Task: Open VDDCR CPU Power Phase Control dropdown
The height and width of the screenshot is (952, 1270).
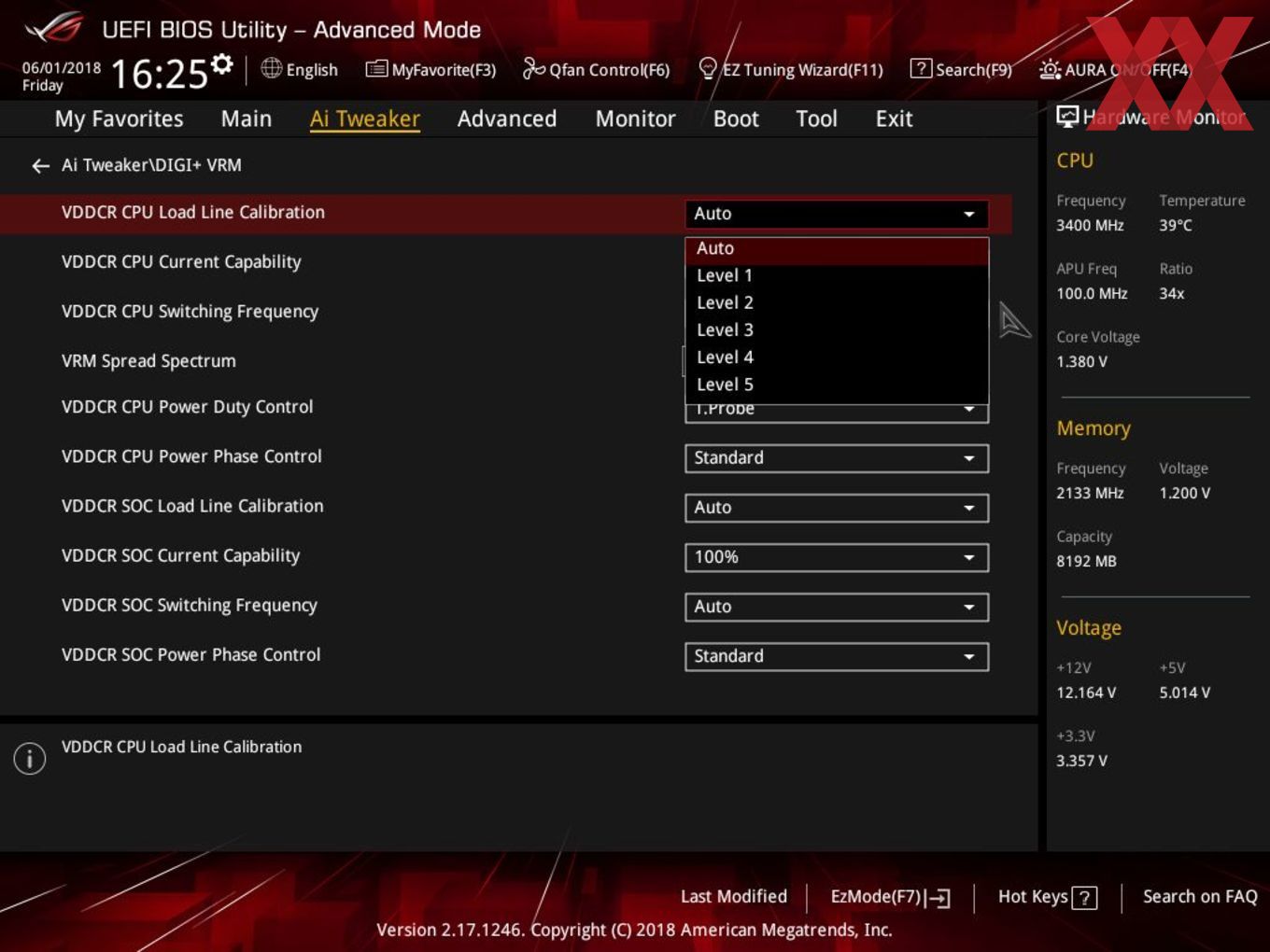Action: (837, 458)
